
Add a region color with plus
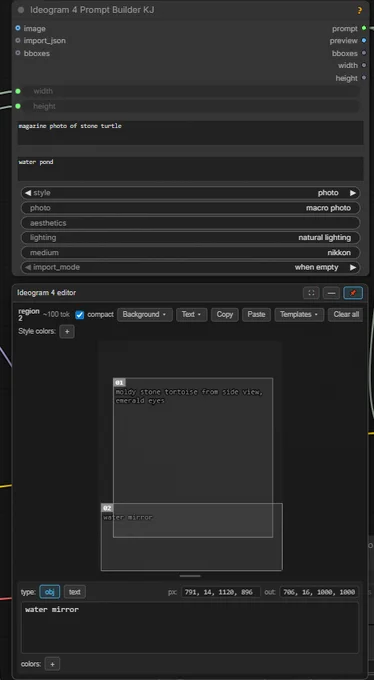coord(52,664)
